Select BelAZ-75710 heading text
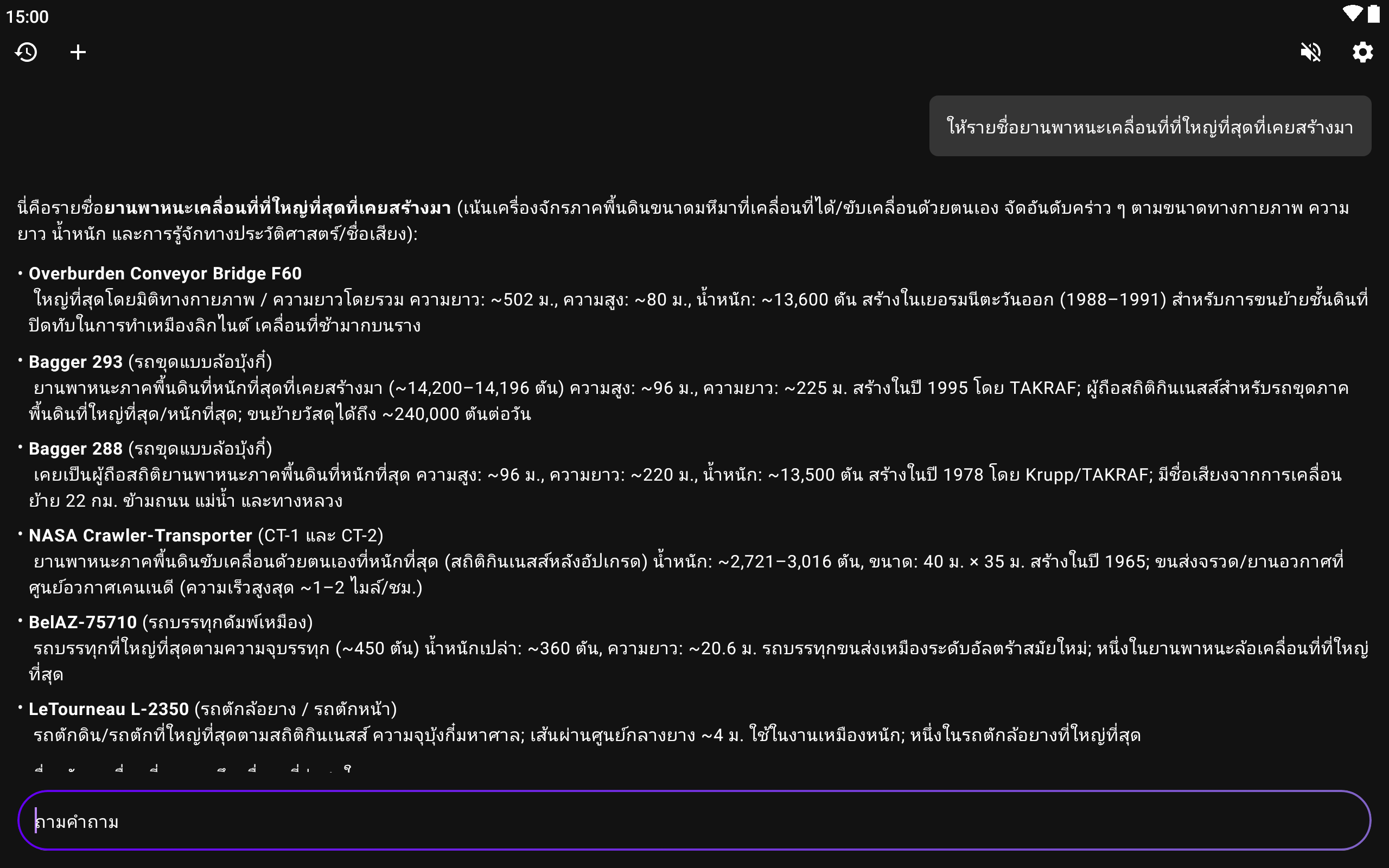The height and width of the screenshot is (868, 1389). (83, 622)
